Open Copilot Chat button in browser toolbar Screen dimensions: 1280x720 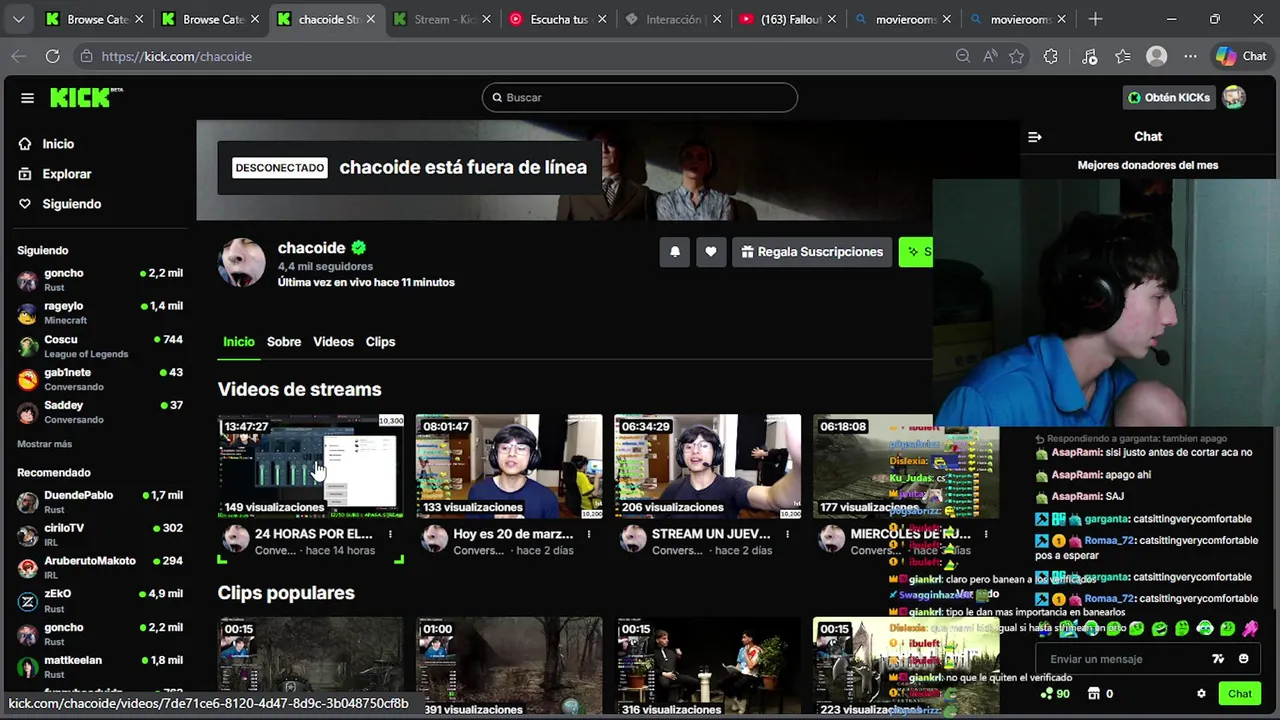click(1241, 57)
